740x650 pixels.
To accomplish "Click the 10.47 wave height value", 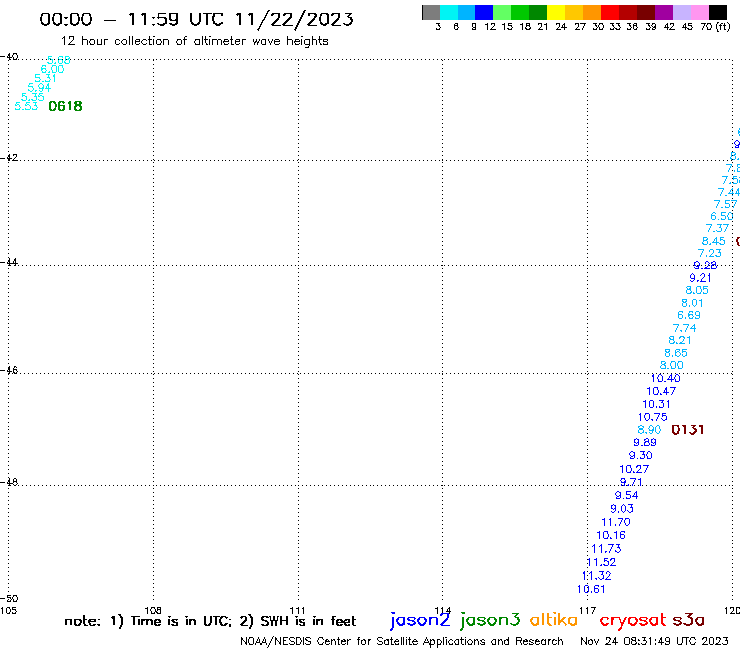I will (661, 391).
